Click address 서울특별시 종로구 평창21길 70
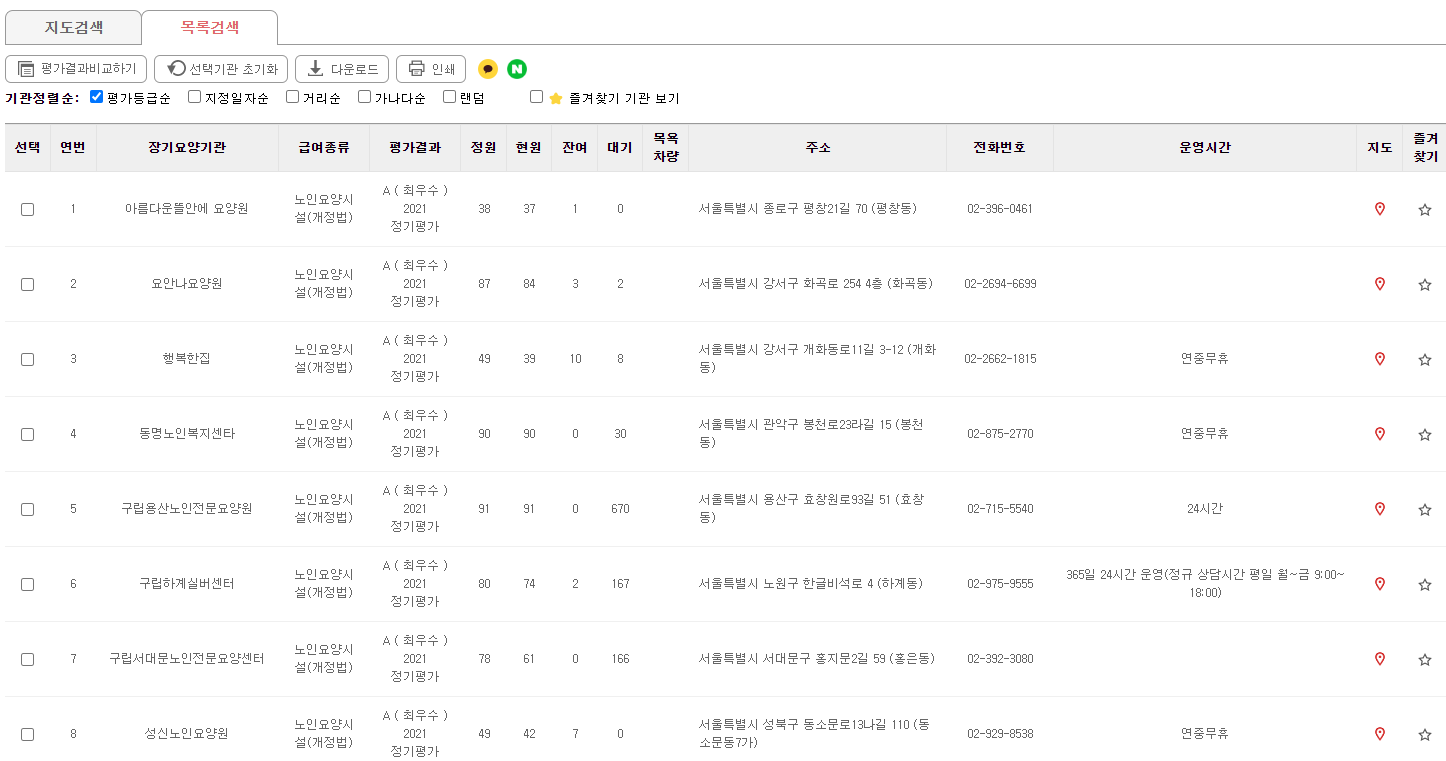Image resolution: width=1446 pixels, height=761 pixels. pos(808,209)
